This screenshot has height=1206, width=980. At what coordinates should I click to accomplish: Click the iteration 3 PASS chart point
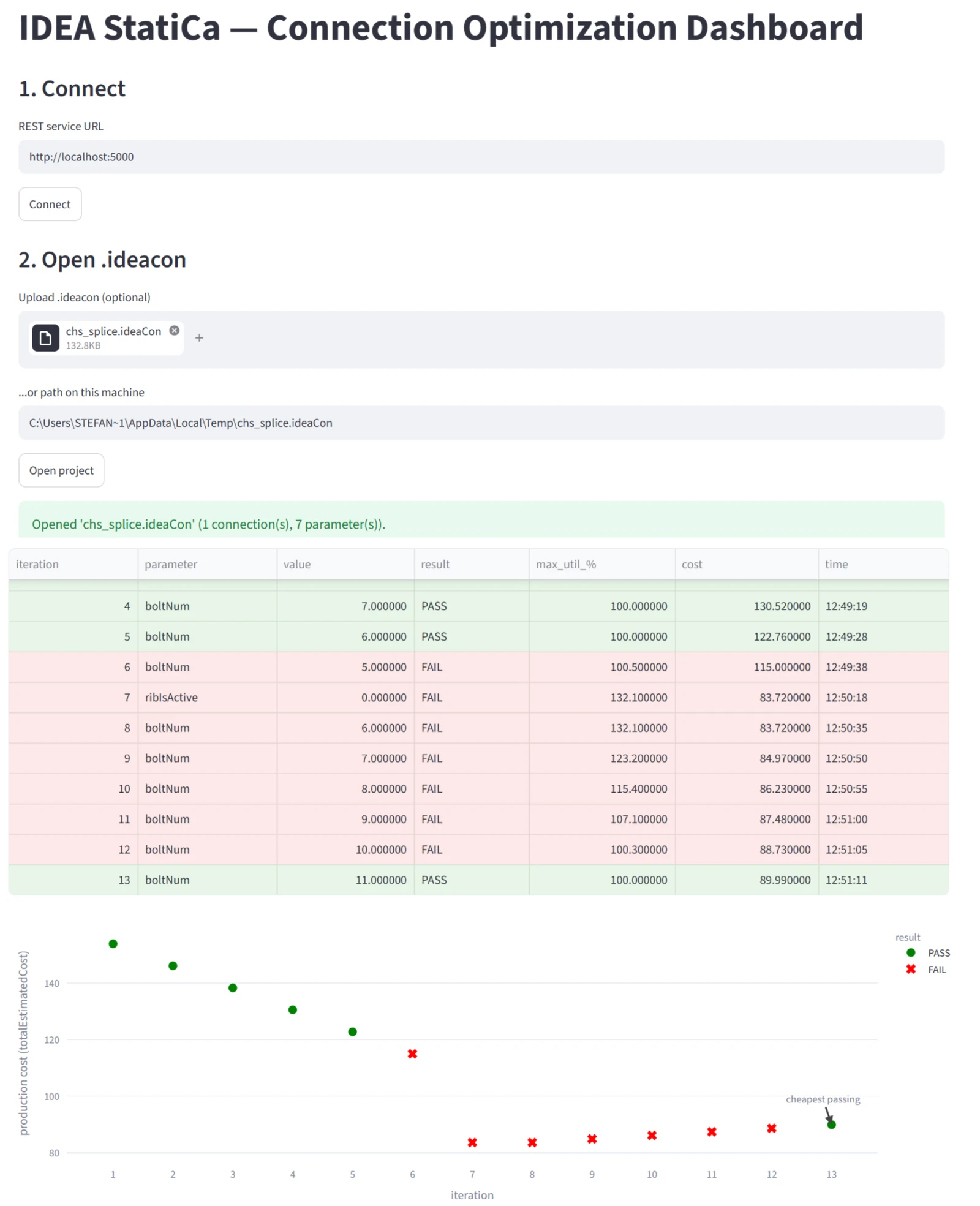coord(233,988)
